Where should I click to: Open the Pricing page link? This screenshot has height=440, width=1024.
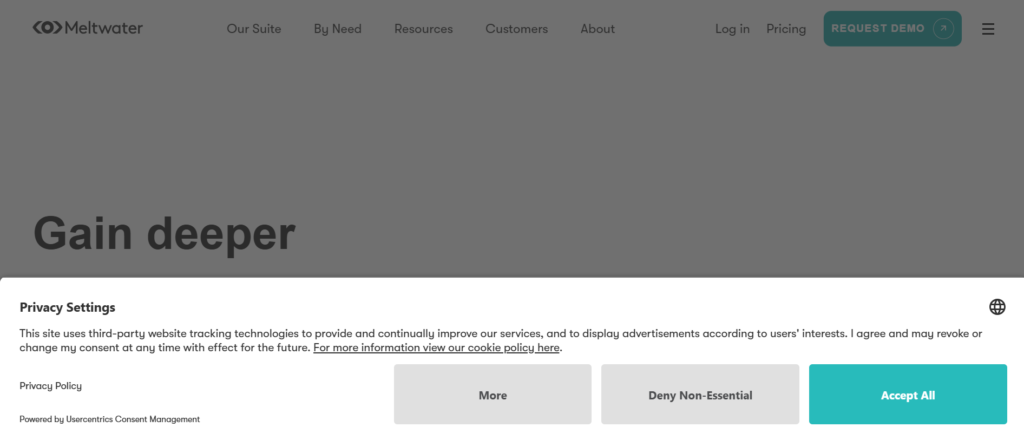[786, 29]
